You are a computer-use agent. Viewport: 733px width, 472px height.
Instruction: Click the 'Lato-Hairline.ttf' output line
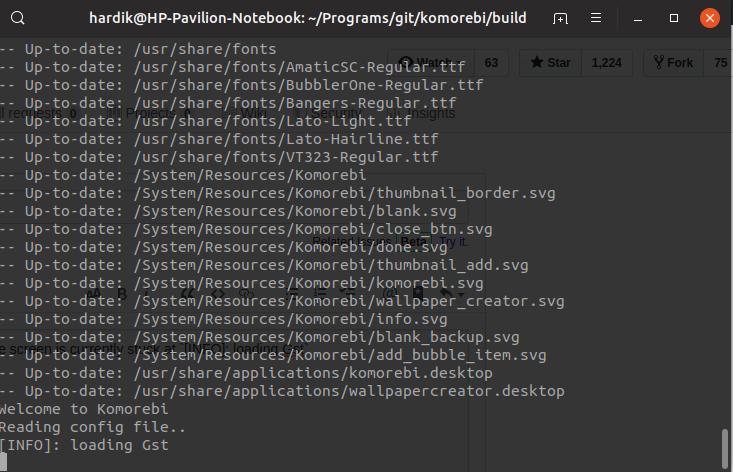219,139
